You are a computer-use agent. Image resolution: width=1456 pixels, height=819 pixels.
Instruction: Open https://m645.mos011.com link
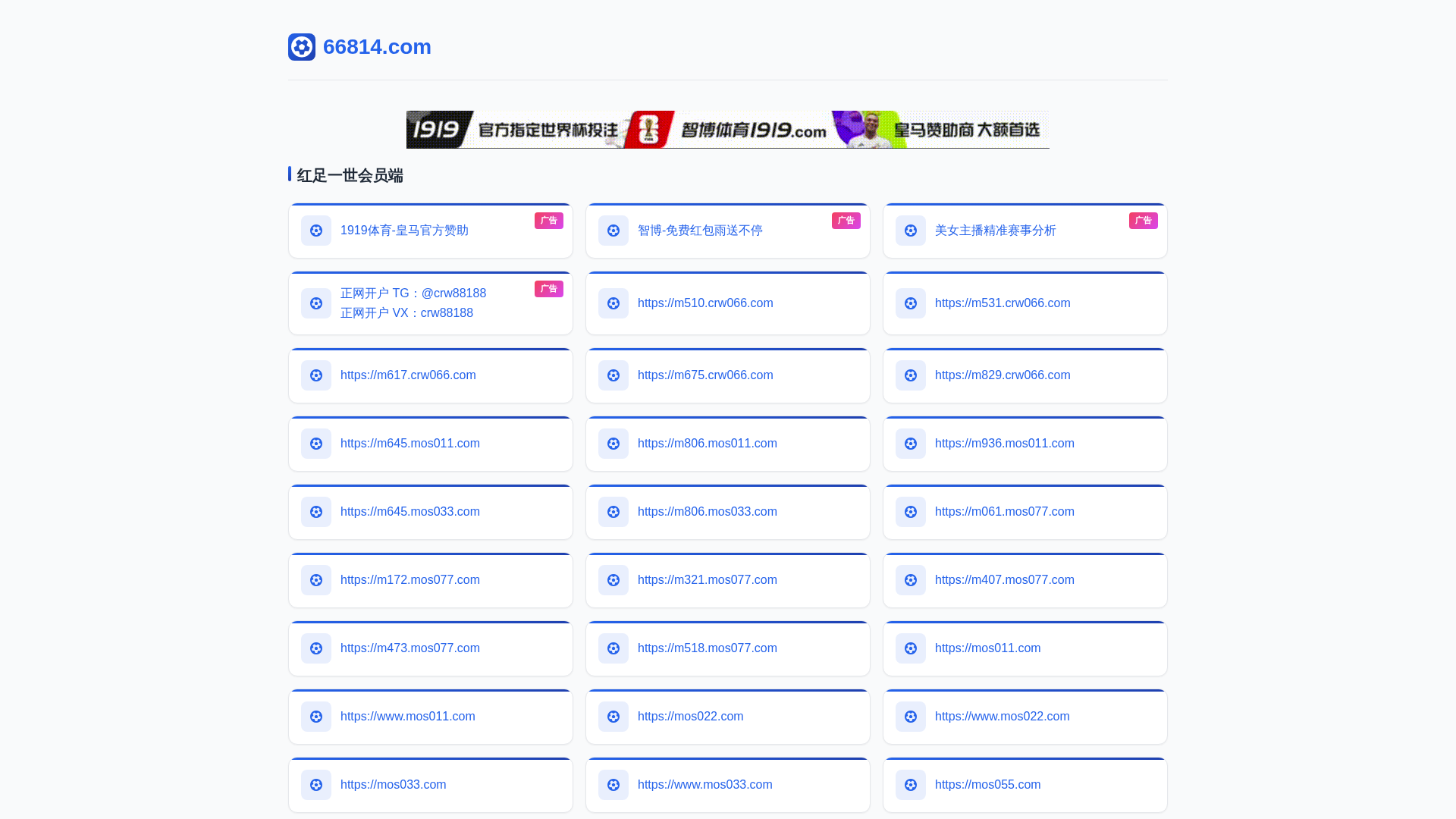point(410,444)
